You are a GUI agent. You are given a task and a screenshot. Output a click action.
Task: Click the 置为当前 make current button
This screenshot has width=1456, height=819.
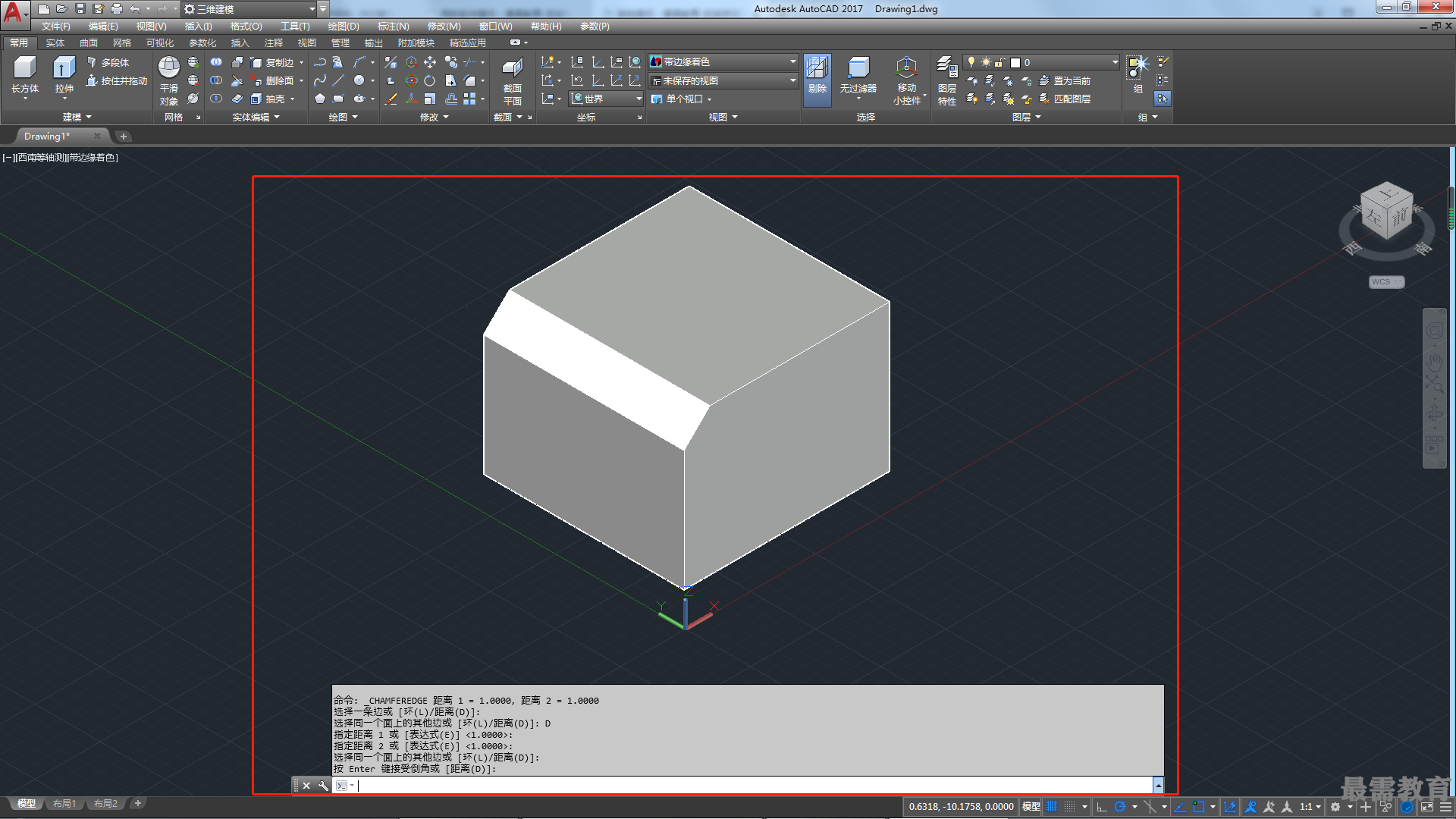pos(1065,80)
